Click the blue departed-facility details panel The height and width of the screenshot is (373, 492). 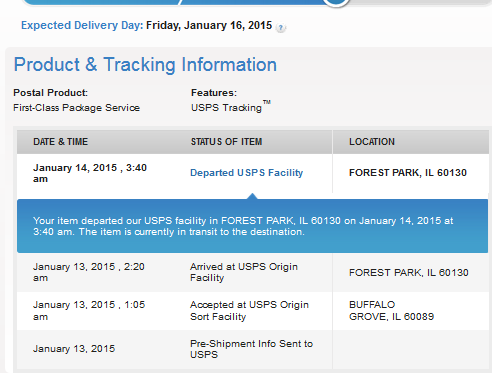252,226
